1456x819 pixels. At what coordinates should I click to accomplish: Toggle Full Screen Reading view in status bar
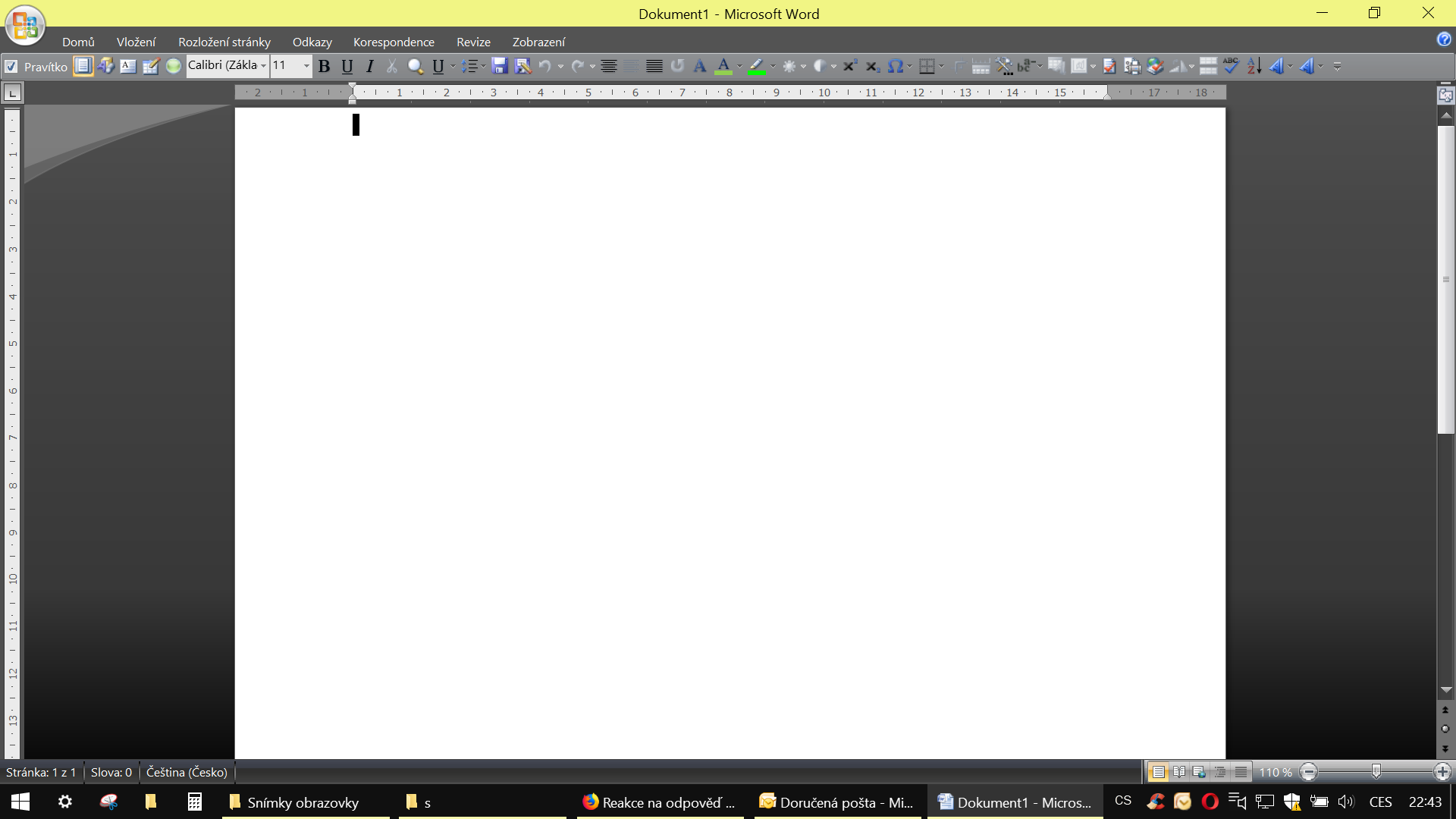1178,772
